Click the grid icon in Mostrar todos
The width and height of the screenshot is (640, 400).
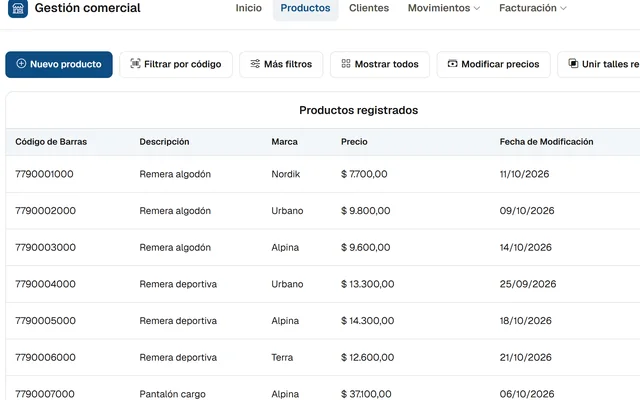click(346, 64)
